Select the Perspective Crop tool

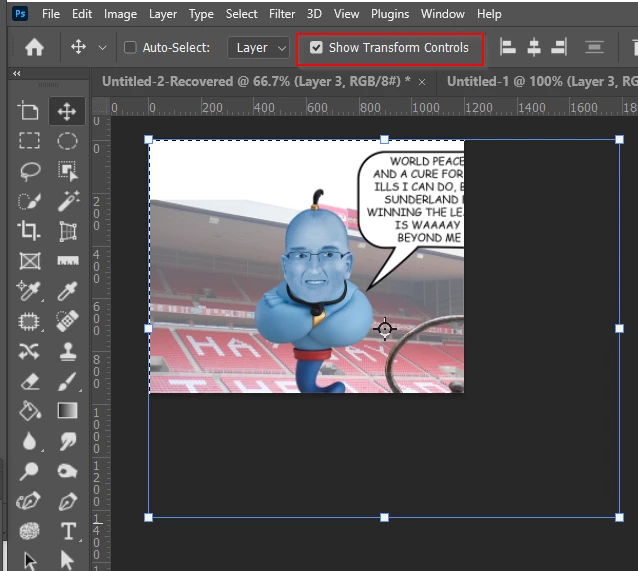tap(67, 231)
